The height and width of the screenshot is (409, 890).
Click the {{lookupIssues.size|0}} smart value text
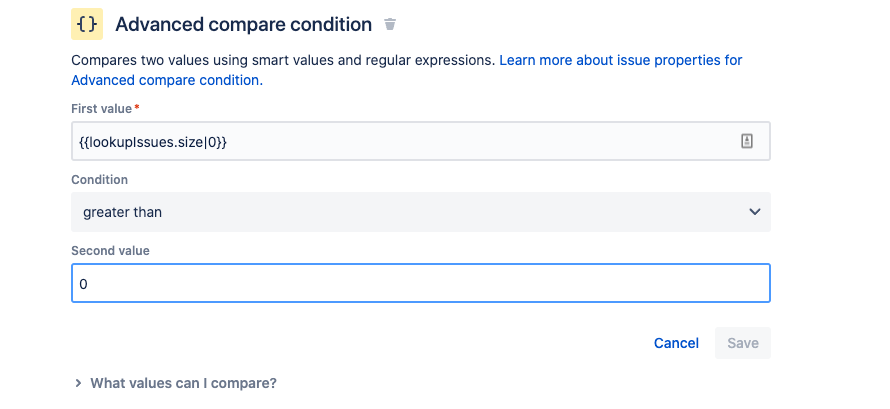153,142
